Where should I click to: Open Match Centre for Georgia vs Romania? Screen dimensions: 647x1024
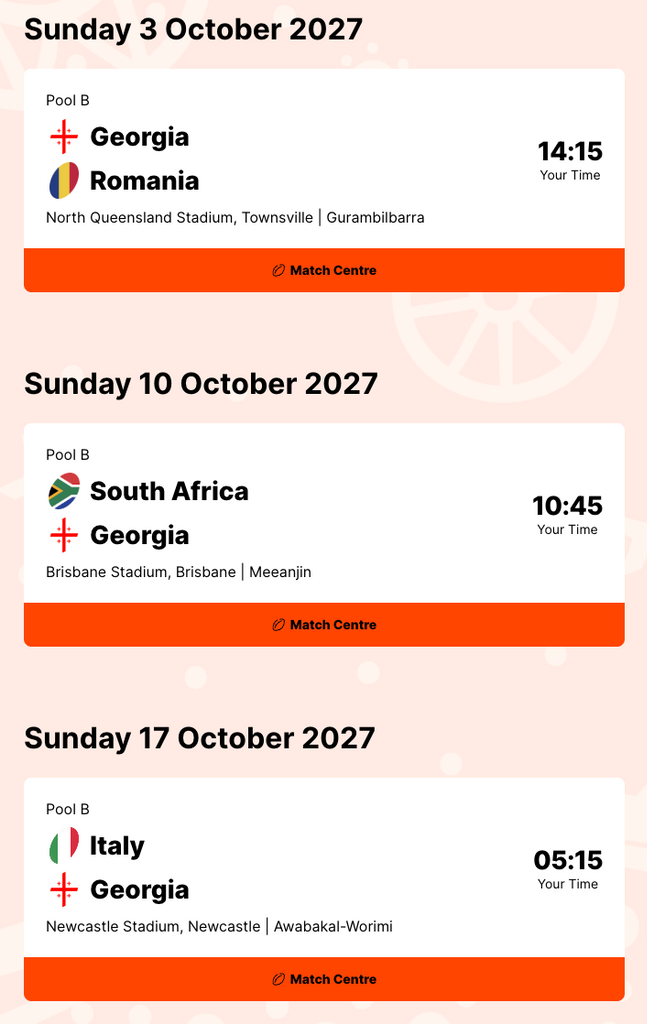(324, 270)
